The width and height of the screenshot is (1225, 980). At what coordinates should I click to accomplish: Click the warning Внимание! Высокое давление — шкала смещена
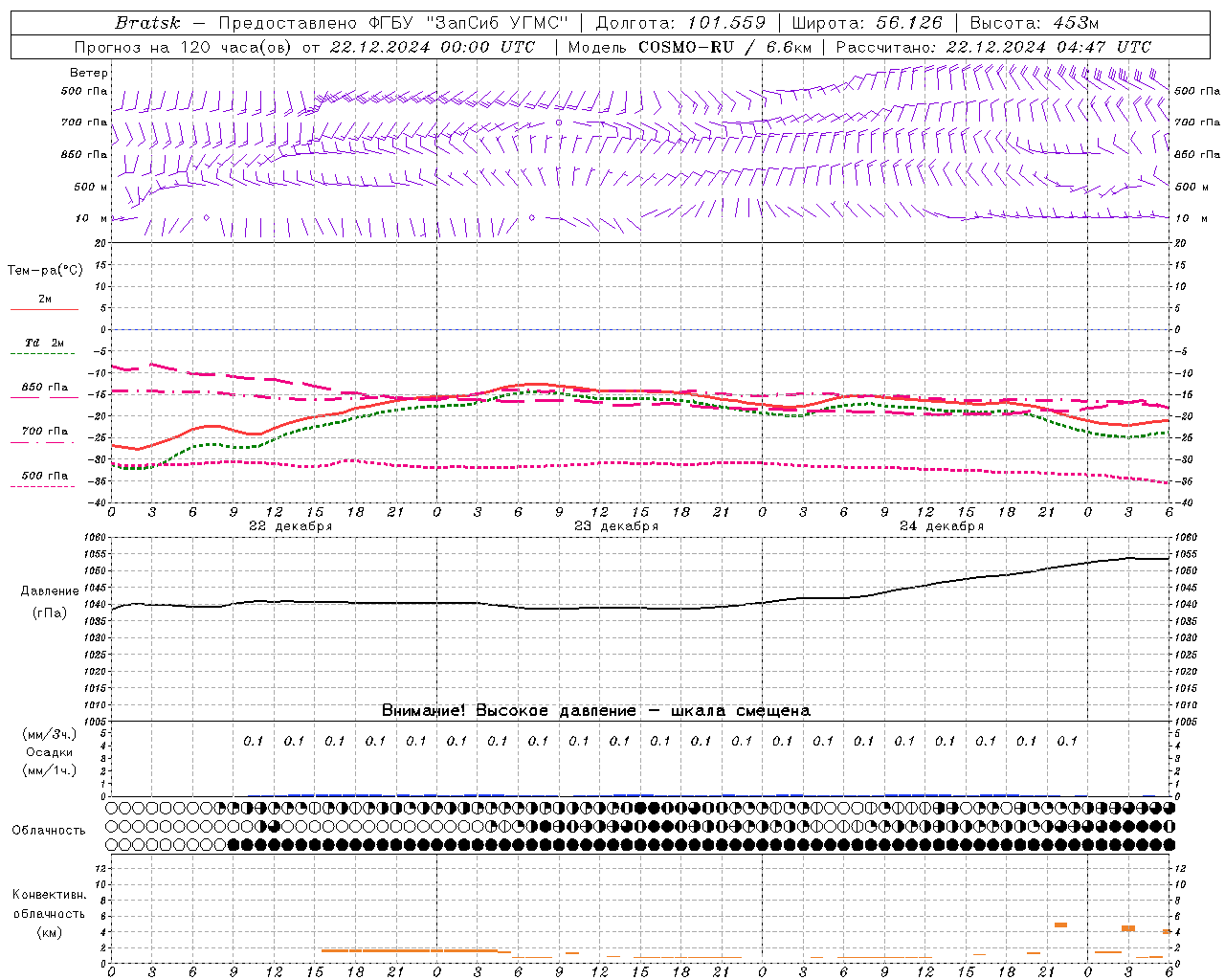coord(595,710)
